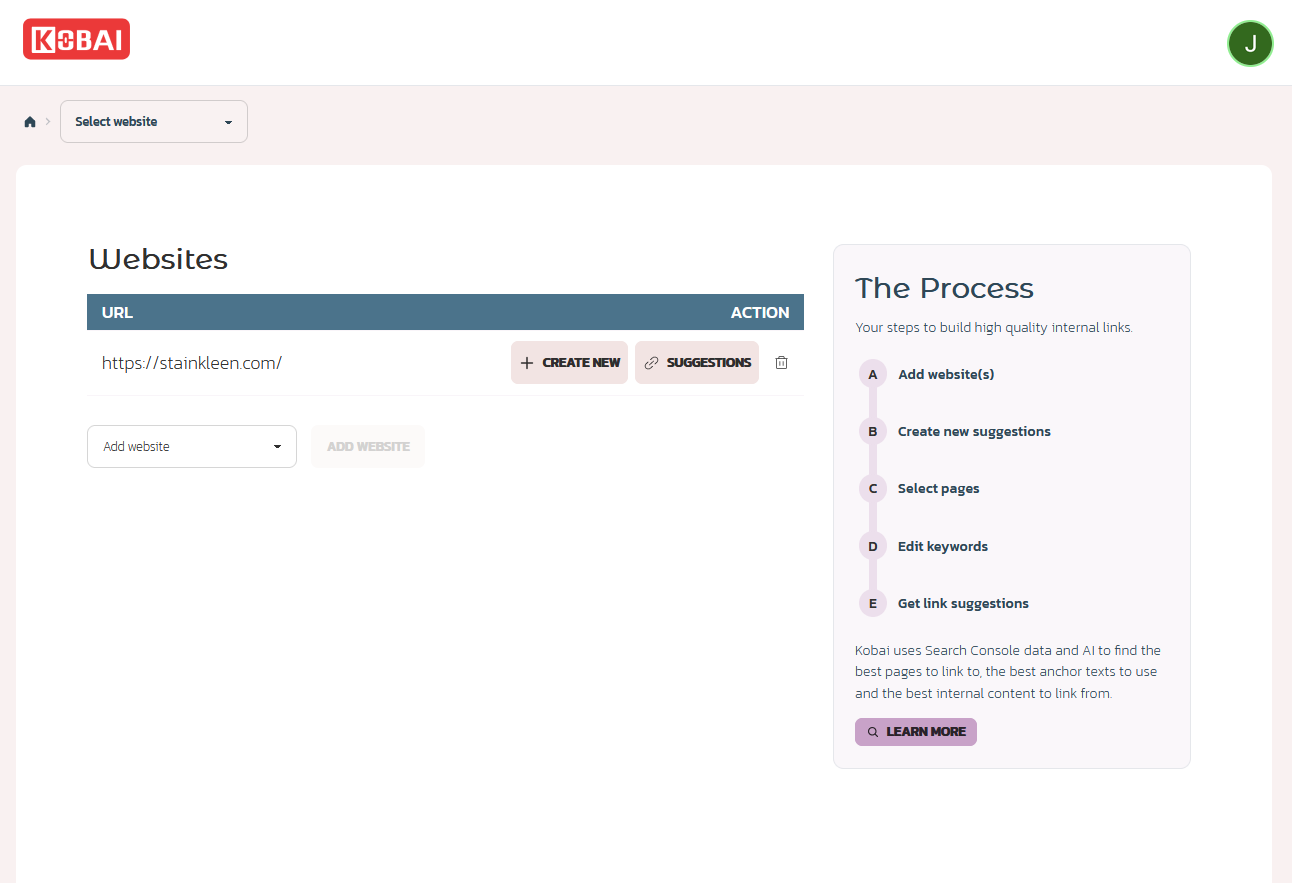Click the Add Website button
The image size is (1292, 883).
[x=368, y=446]
